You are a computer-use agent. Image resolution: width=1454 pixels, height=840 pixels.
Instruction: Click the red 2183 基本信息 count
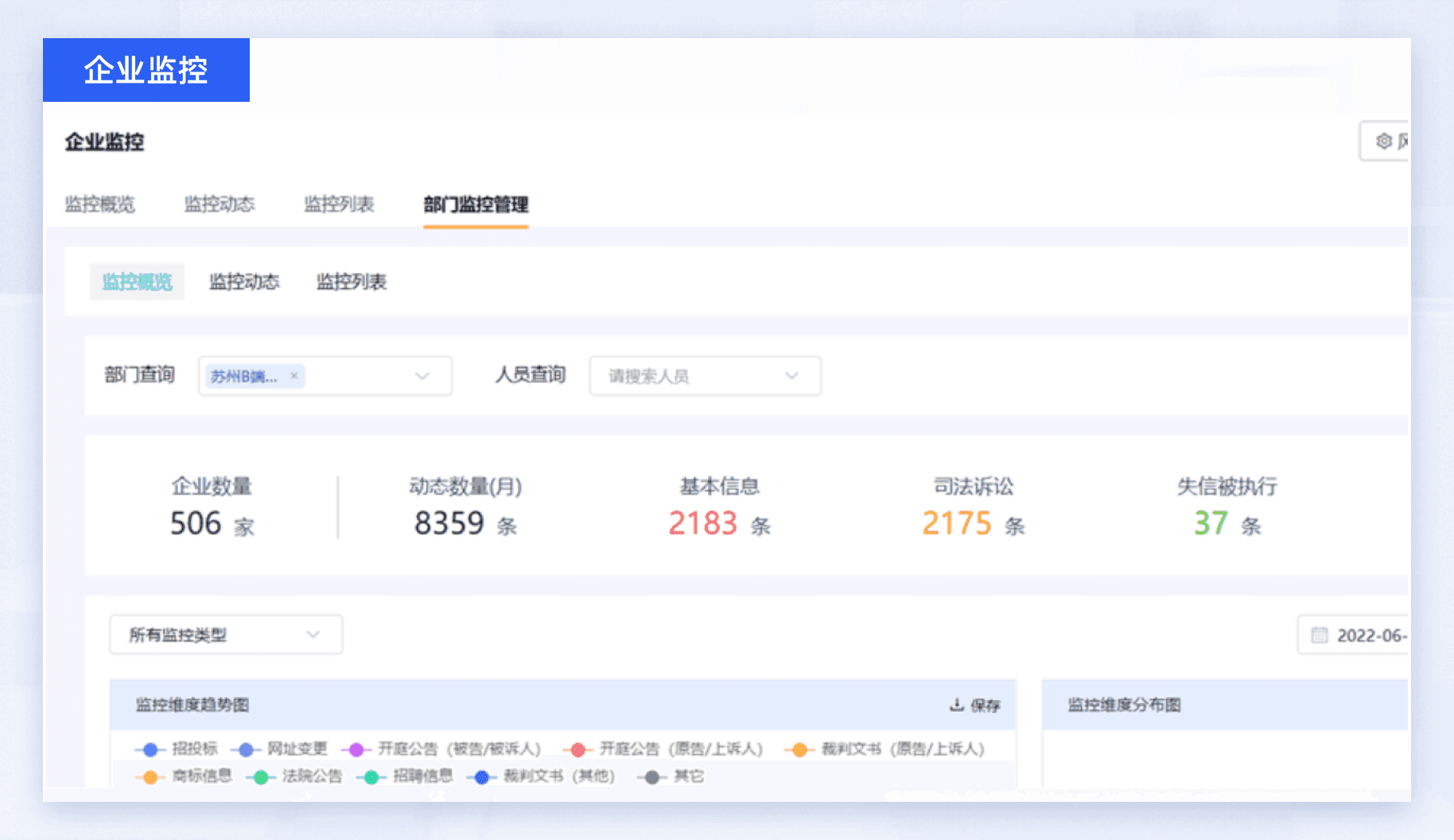pos(703,523)
